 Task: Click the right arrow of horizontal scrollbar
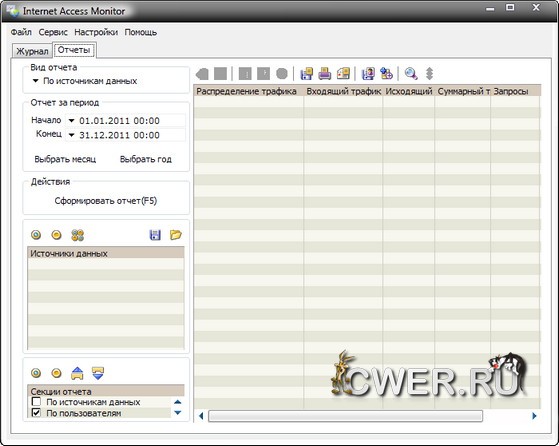point(534,416)
